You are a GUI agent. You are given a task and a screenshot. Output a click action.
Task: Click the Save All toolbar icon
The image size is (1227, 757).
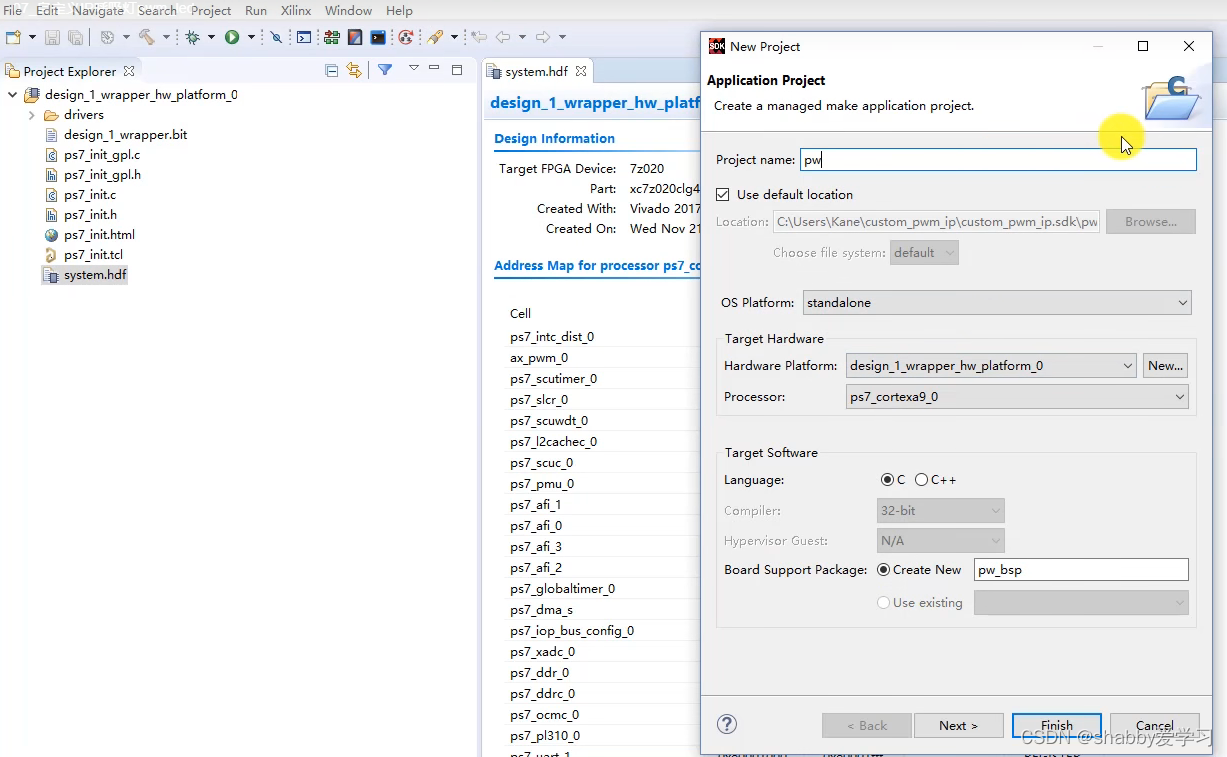tap(75, 37)
